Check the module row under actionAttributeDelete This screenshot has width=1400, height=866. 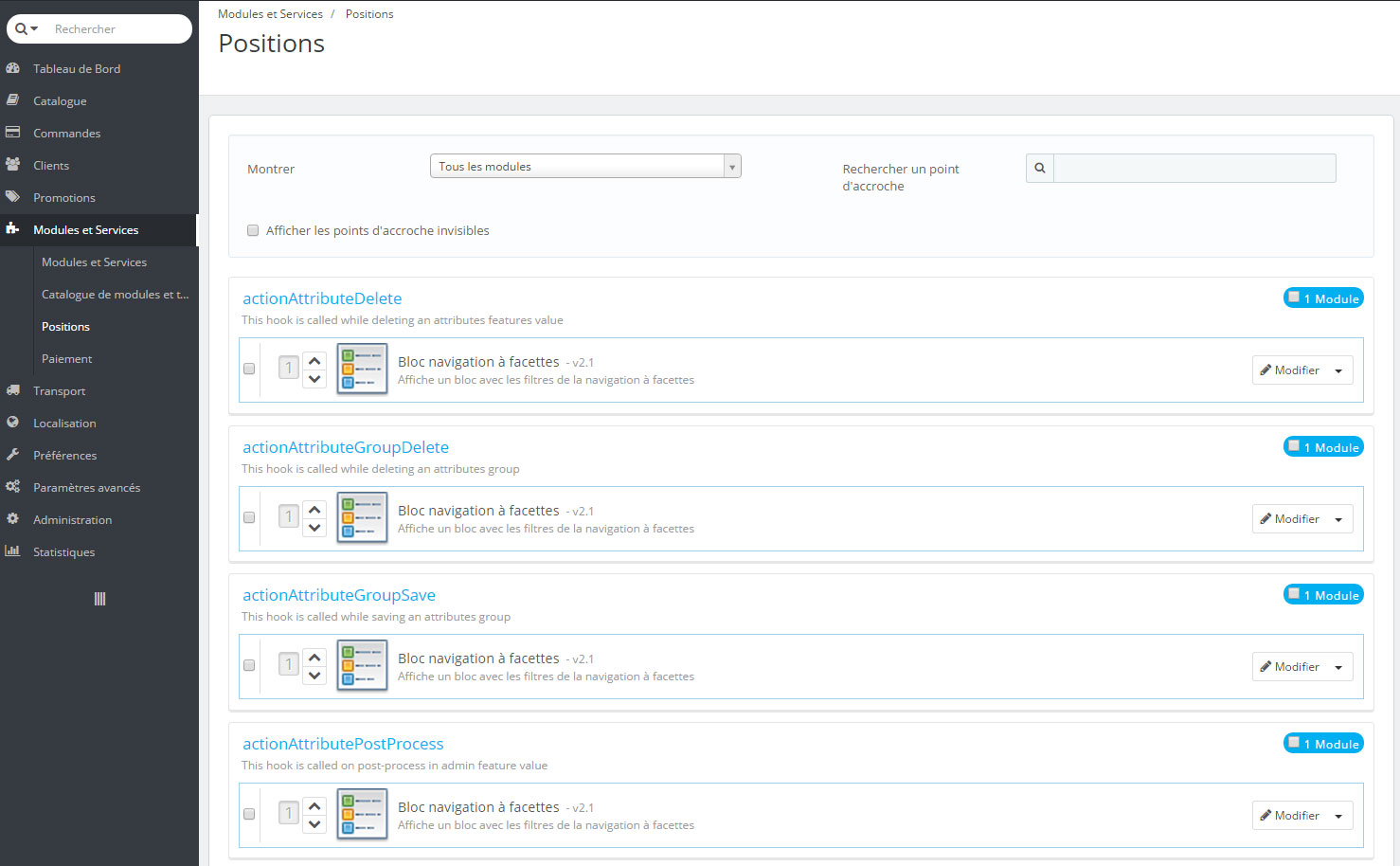click(249, 369)
